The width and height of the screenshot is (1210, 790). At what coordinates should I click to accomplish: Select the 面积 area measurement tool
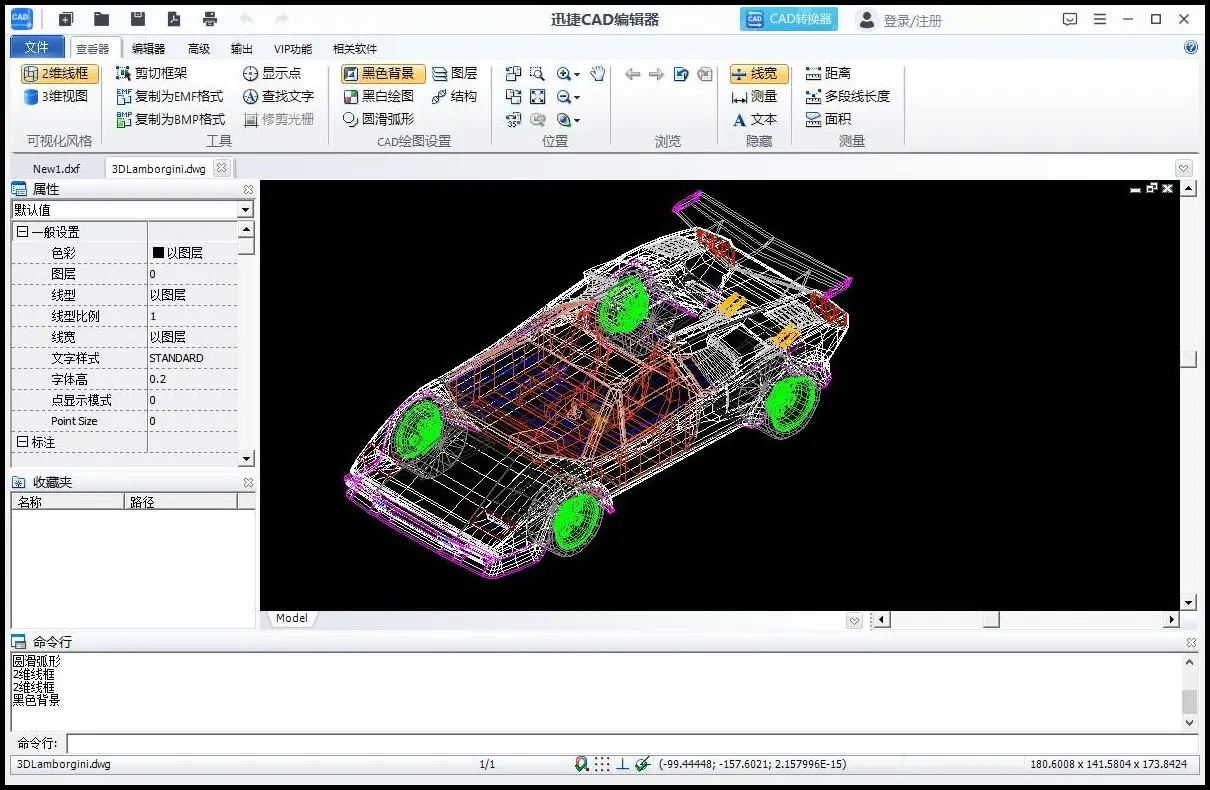click(x=828, y=119)
